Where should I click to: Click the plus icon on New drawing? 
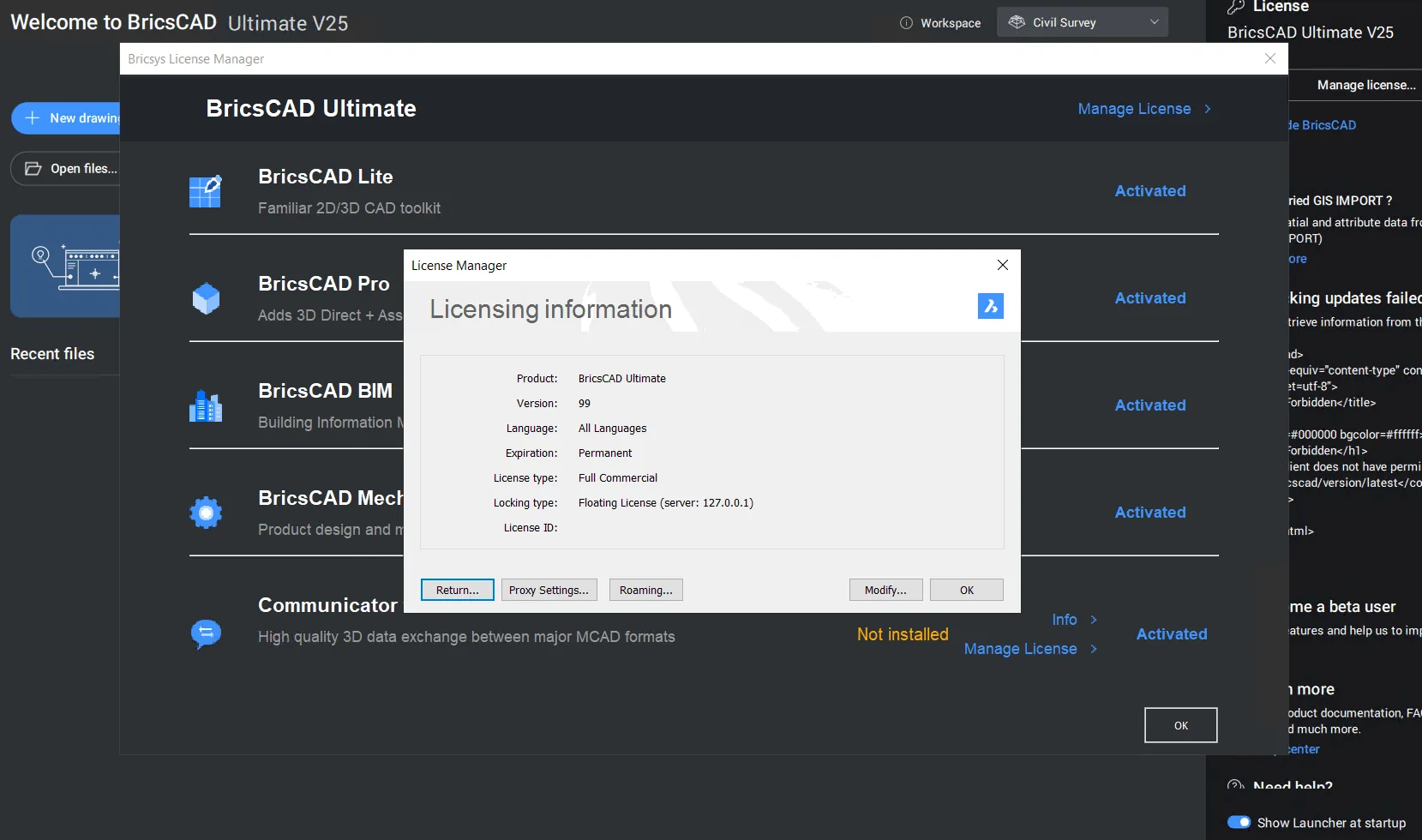[33, 118]
